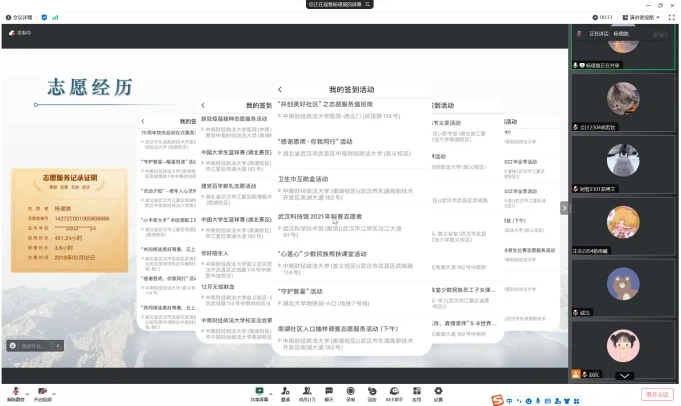Open the Members (17) panel
Screen dimensions: 681x406
click(x=307, y=390)
